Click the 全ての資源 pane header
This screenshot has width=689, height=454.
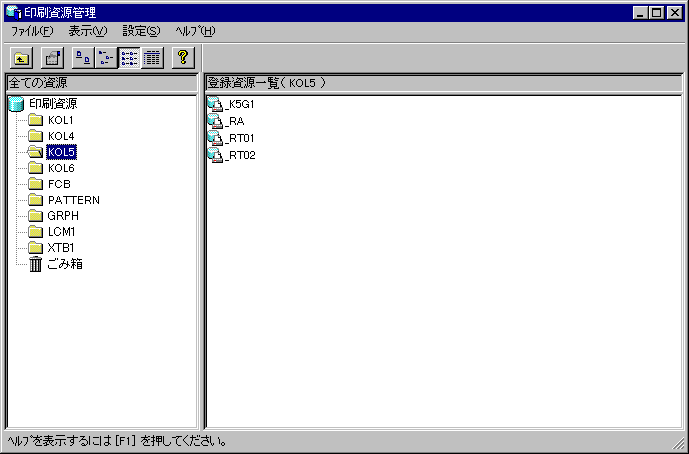point(102,83)
